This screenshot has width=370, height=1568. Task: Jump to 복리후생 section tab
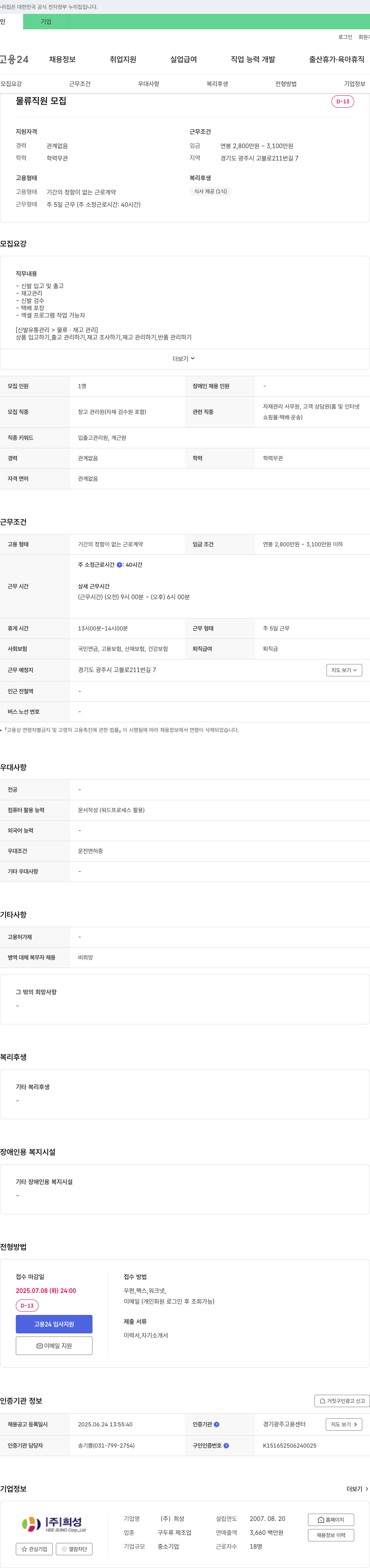(x=217, y=84)
